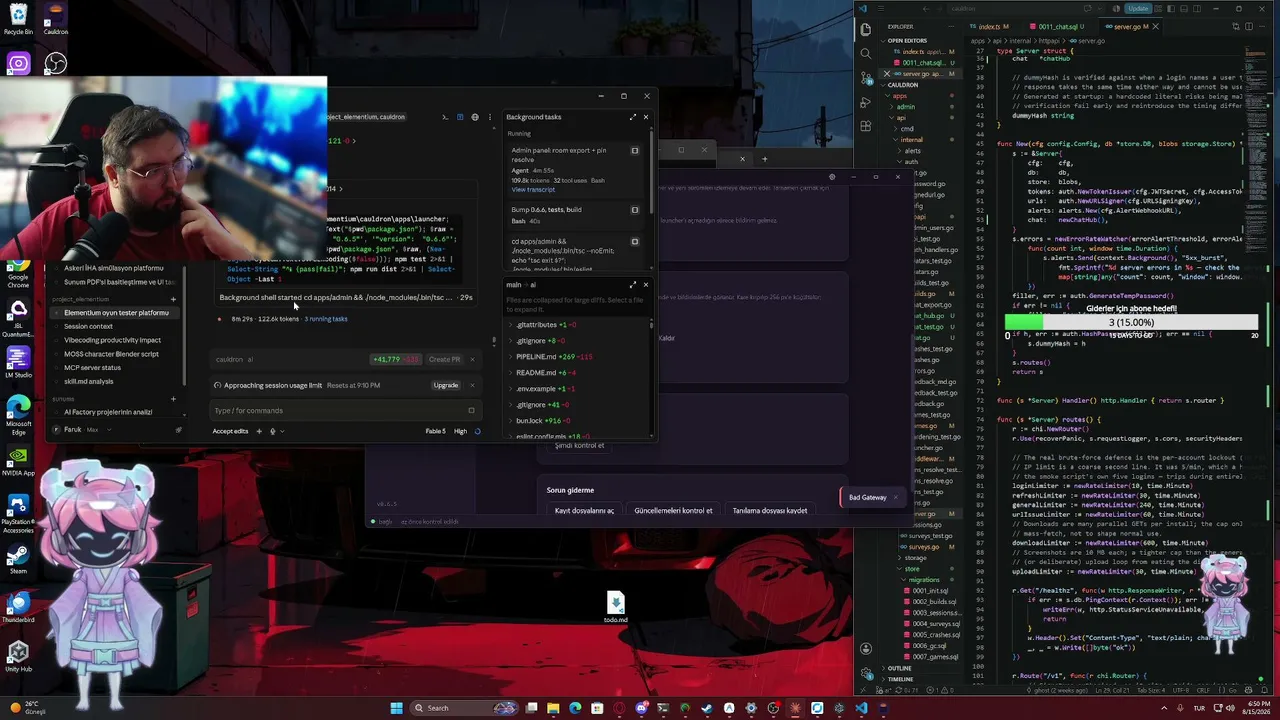This screenshot has width=1280, height=720.
Task: Click 'Güncellemeleri kontrol et' in the launcher
Action: point(673,511)
